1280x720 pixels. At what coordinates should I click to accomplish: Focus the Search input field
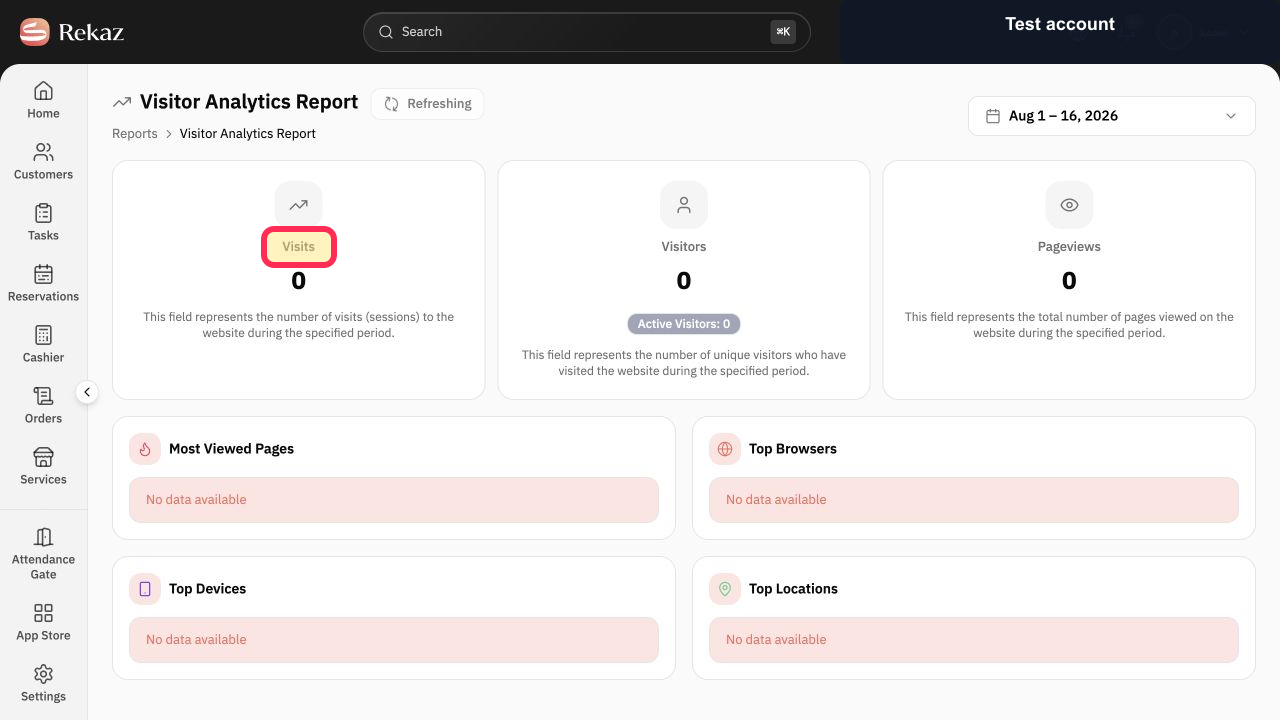[587, 32]
